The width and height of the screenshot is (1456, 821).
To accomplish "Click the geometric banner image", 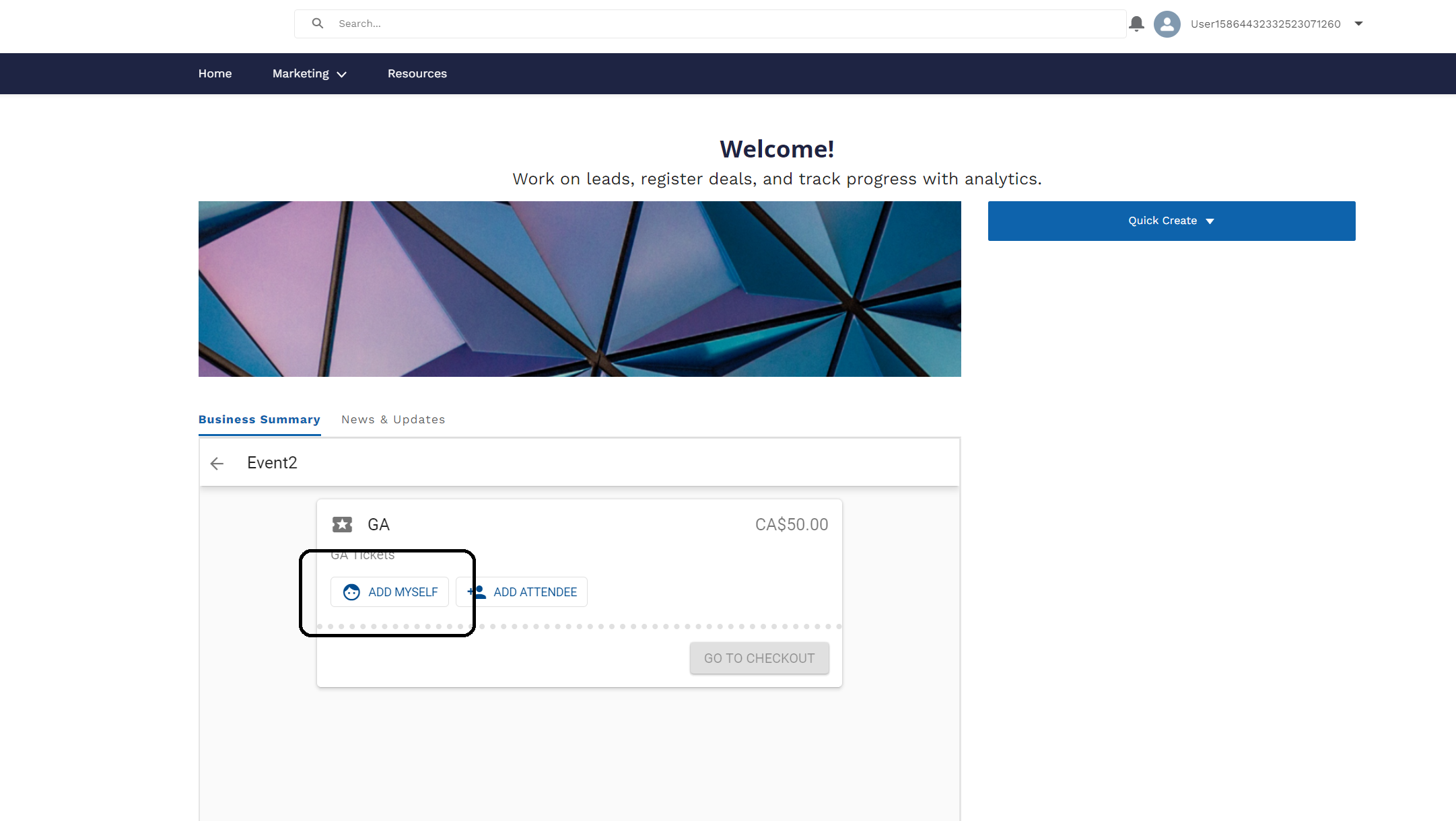I will (580, 289).
